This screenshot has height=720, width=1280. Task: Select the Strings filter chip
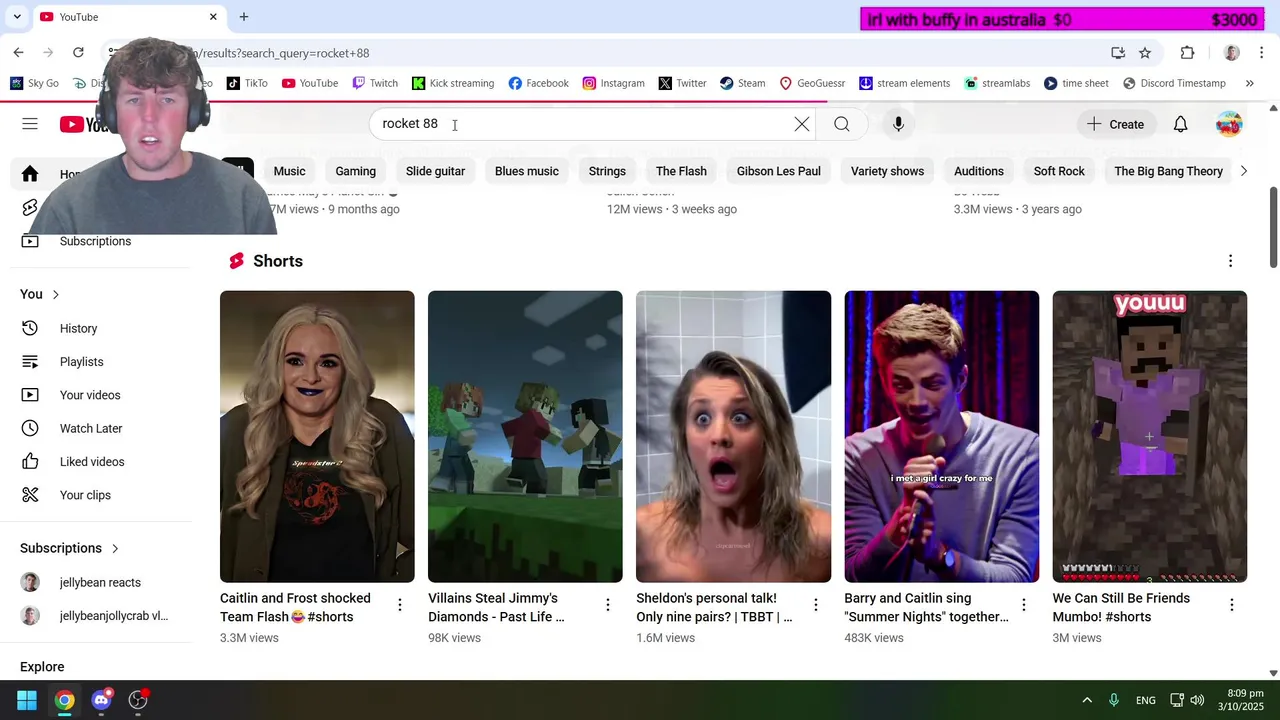tap(607, 171)
